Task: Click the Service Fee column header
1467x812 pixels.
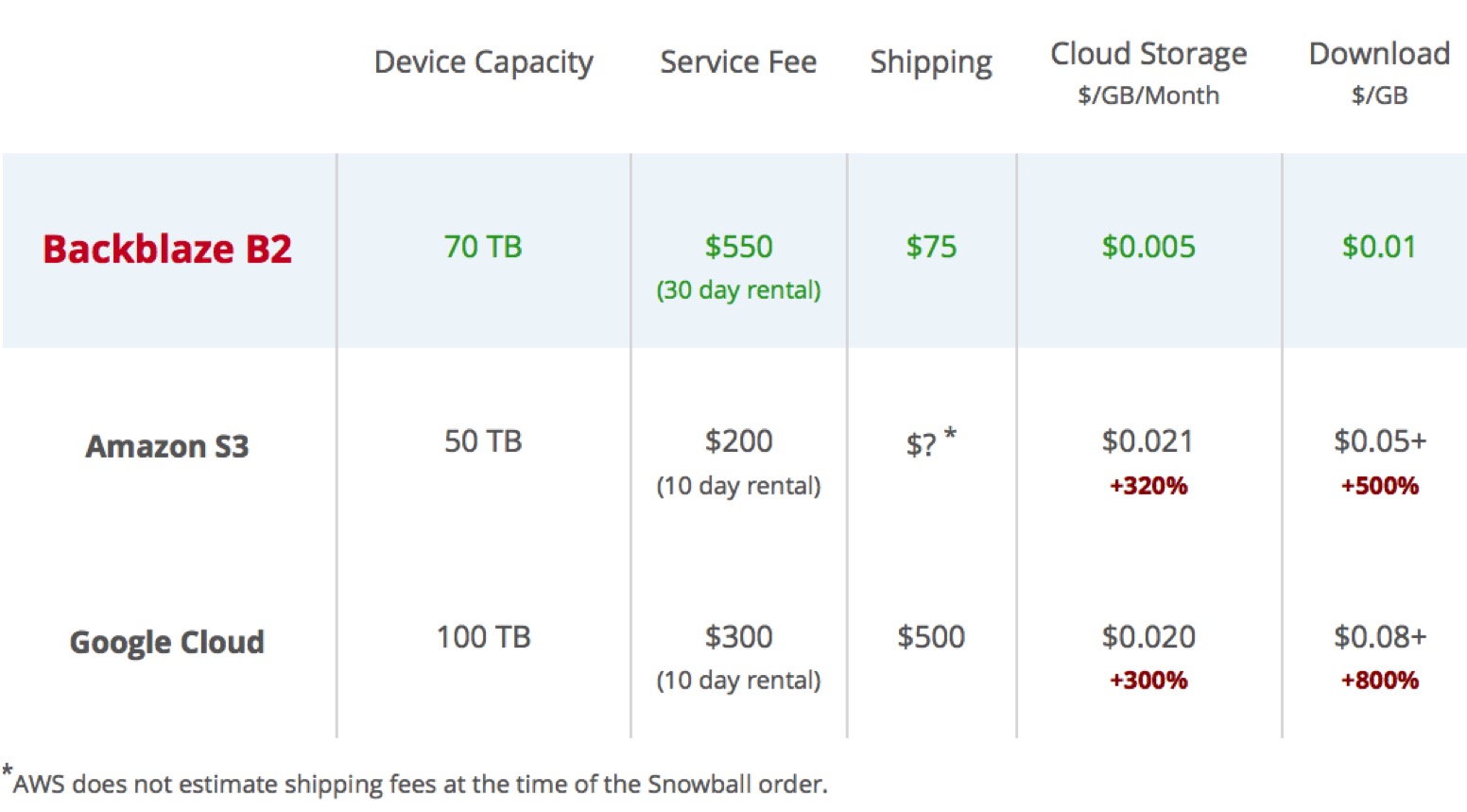Action: [738, 61]
